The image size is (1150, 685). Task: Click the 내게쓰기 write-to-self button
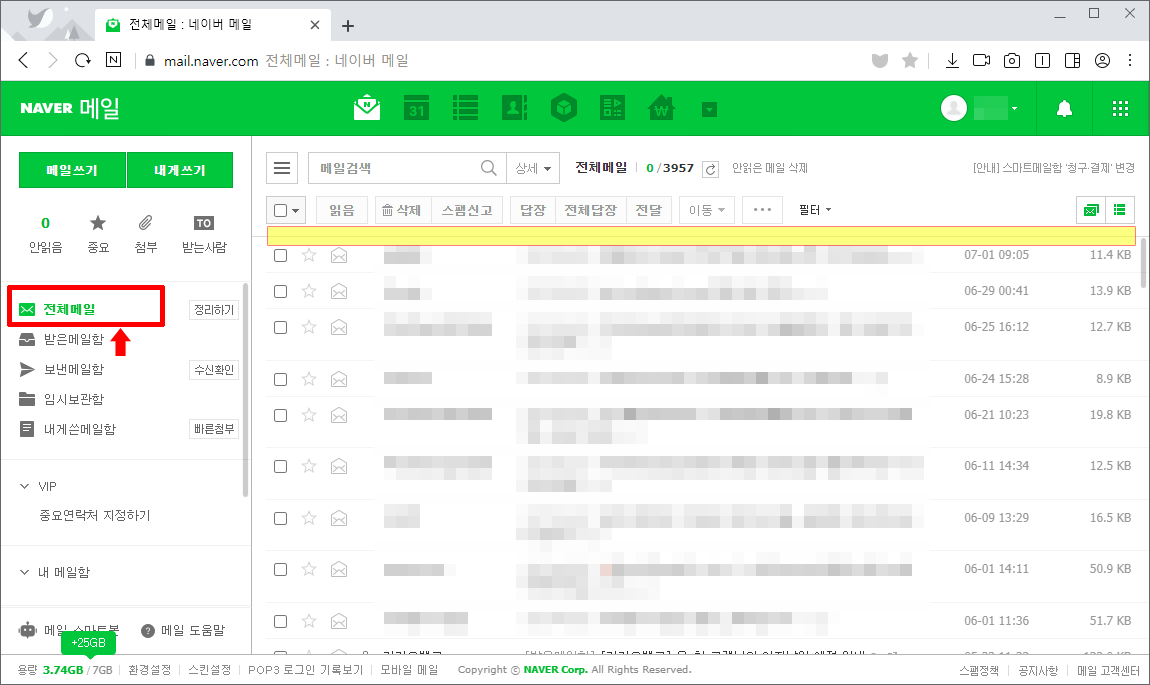click(180, 170)
